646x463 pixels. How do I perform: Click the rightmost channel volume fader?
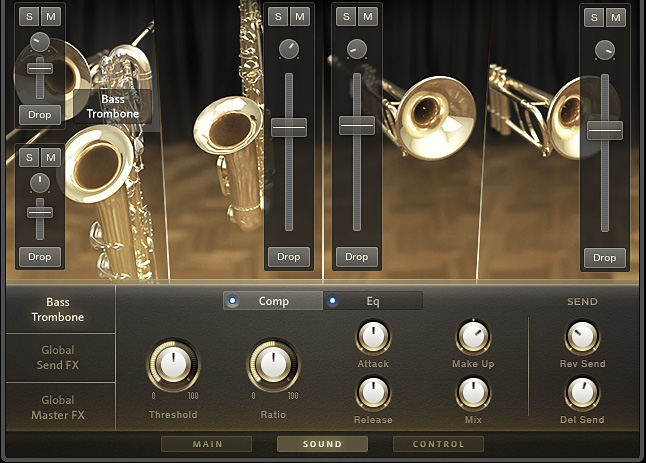605,130
